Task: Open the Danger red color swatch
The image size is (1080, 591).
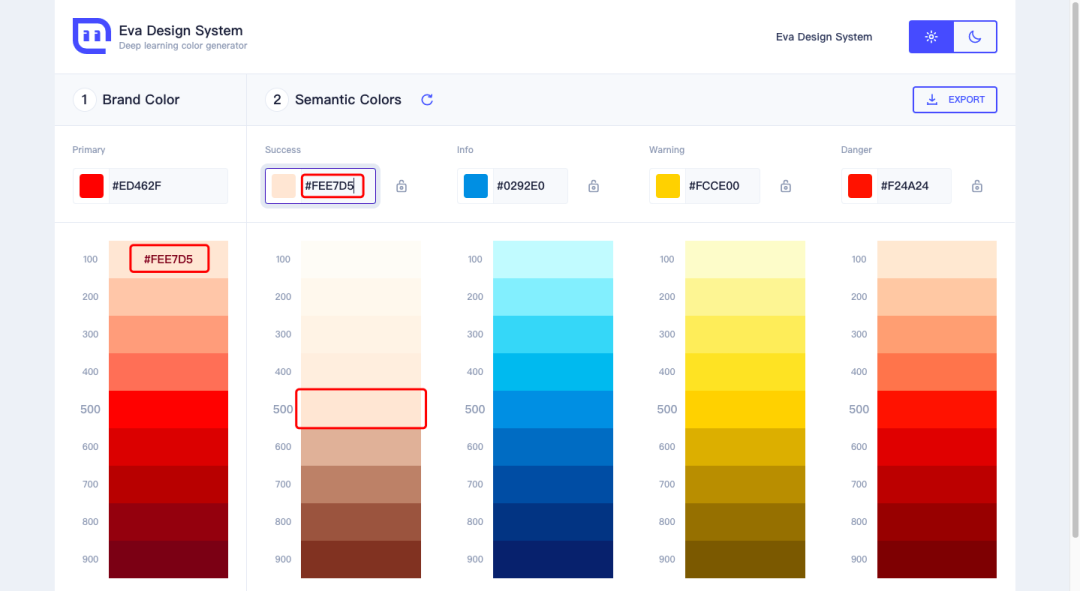Action: click(x=860, y=186)
